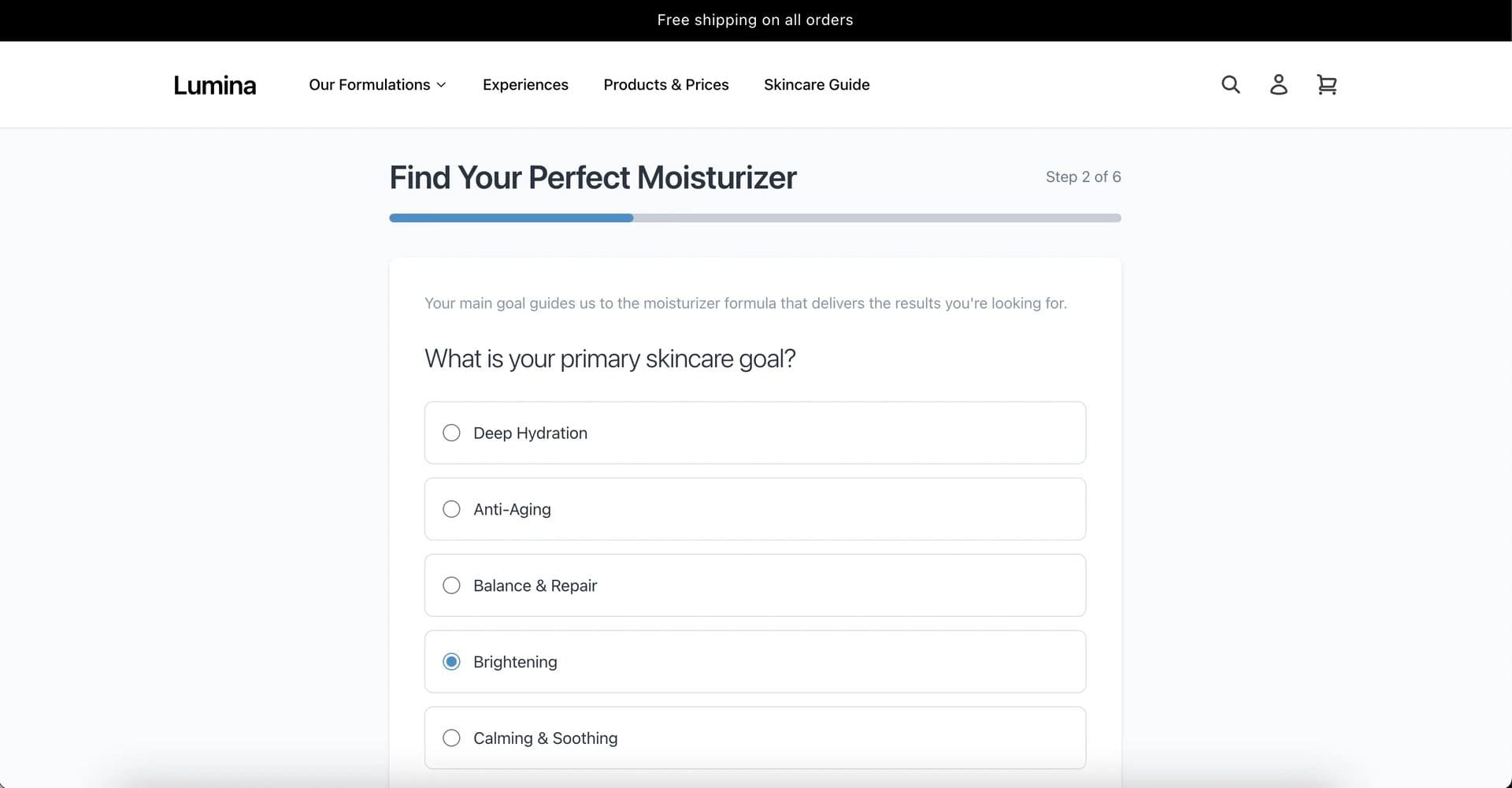Open the Experiences menu item

525,84
